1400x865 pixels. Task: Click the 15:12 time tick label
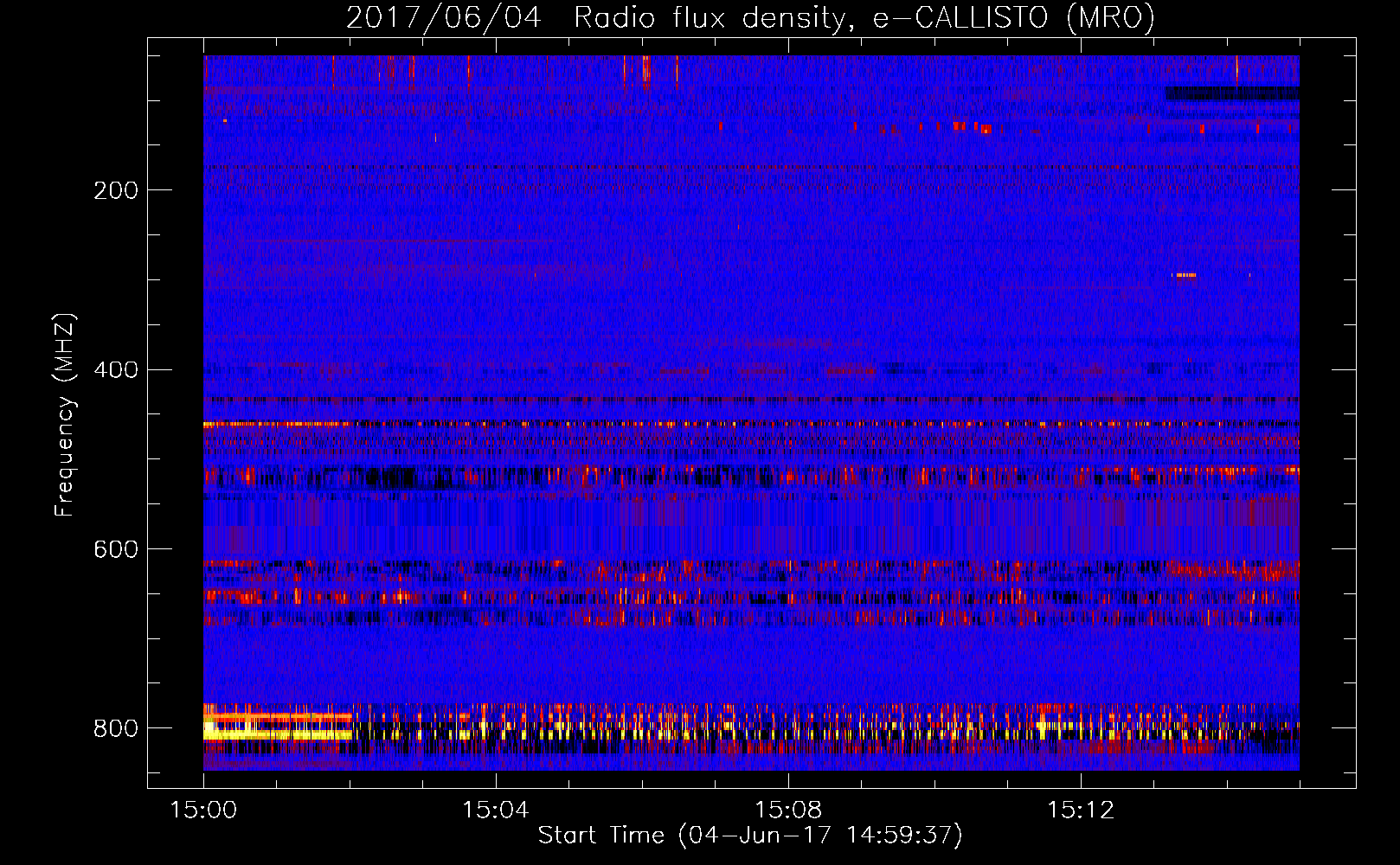(x=1081, y=811)
